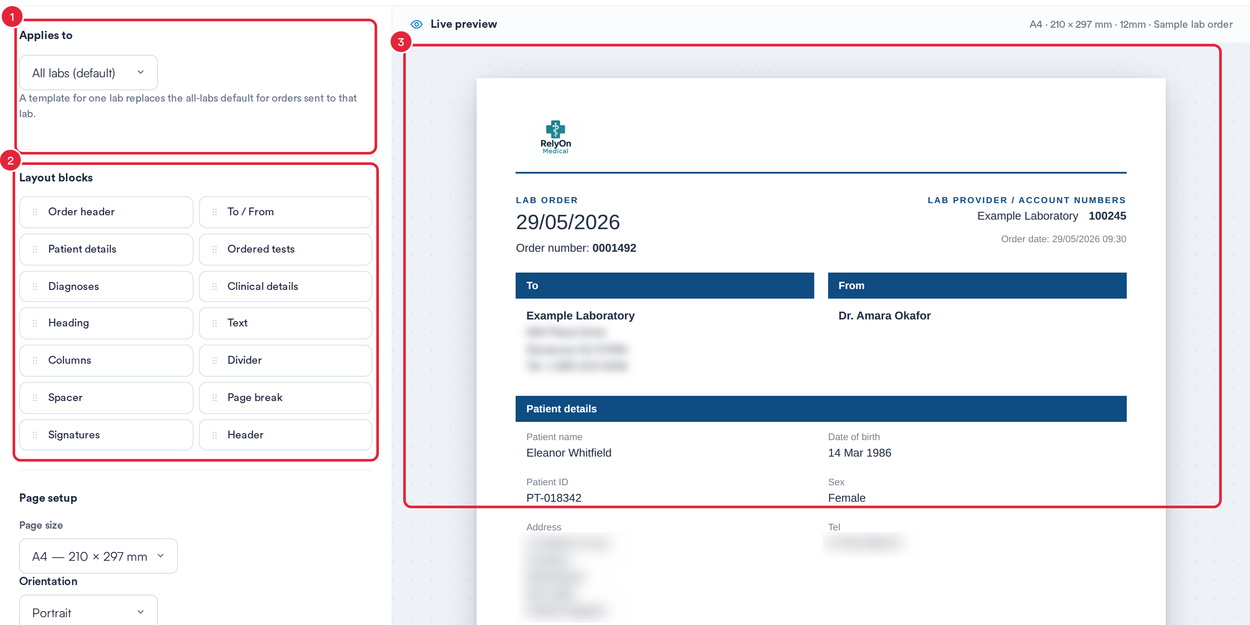Click the To section header bar
This screenshot has height=625, width=1250.
(x=665, y=286)
